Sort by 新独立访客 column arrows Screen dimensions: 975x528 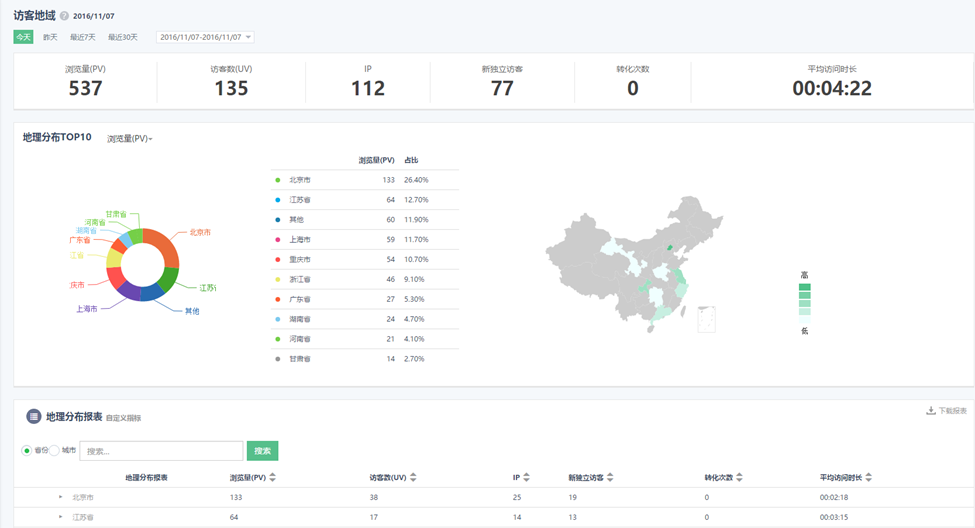tap(609, 478)
